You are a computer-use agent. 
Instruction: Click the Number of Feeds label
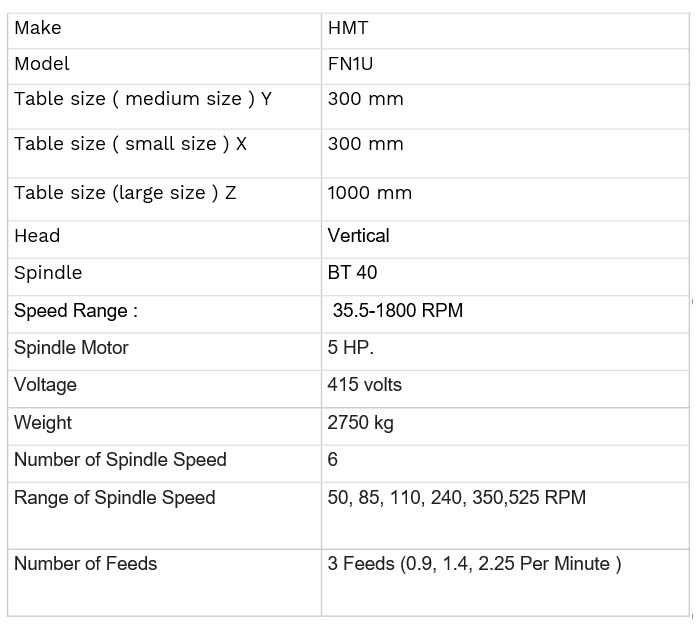[86, 563]
